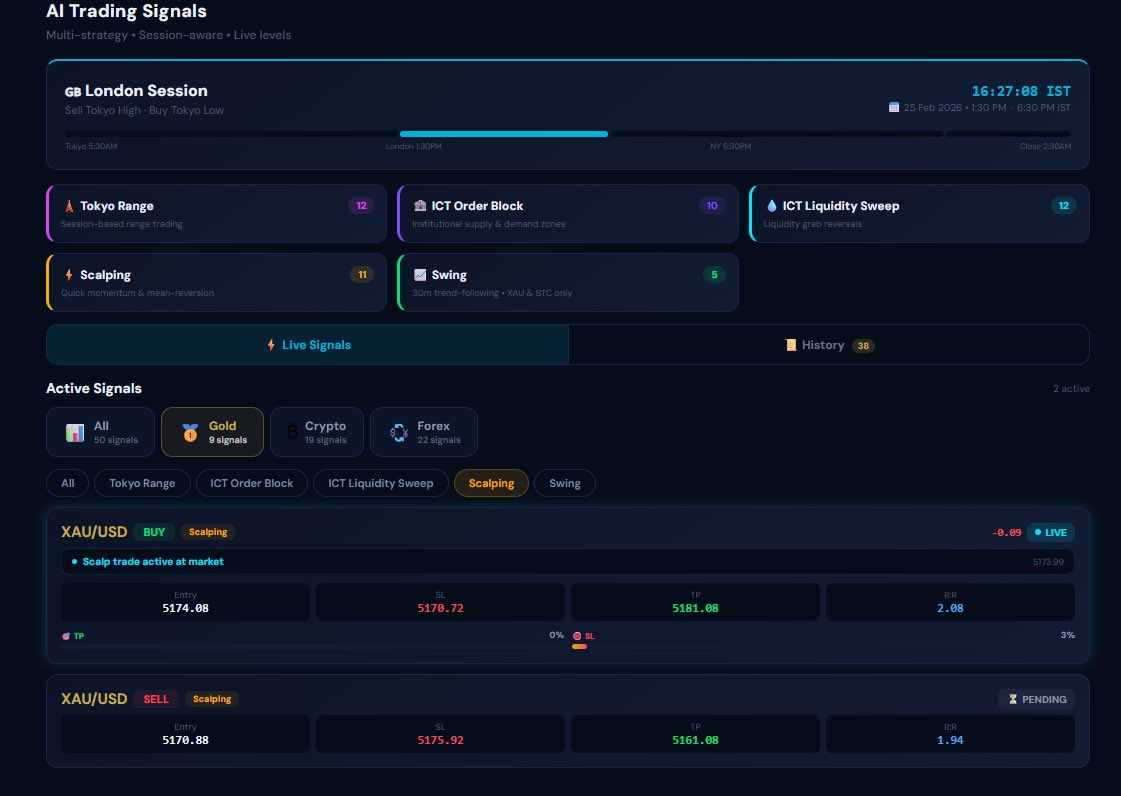Click the History count badge 38

click(864, 345)
